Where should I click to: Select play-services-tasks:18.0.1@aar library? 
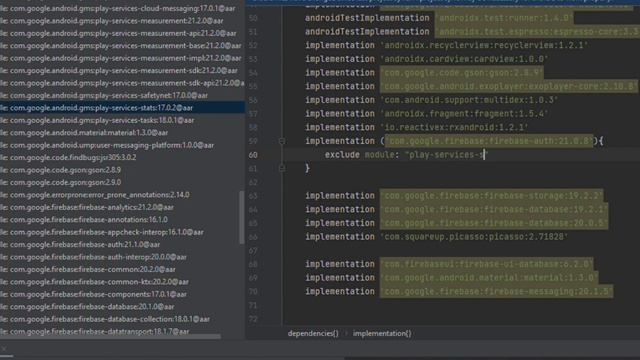pyautogui.click(x=122, y=120)
